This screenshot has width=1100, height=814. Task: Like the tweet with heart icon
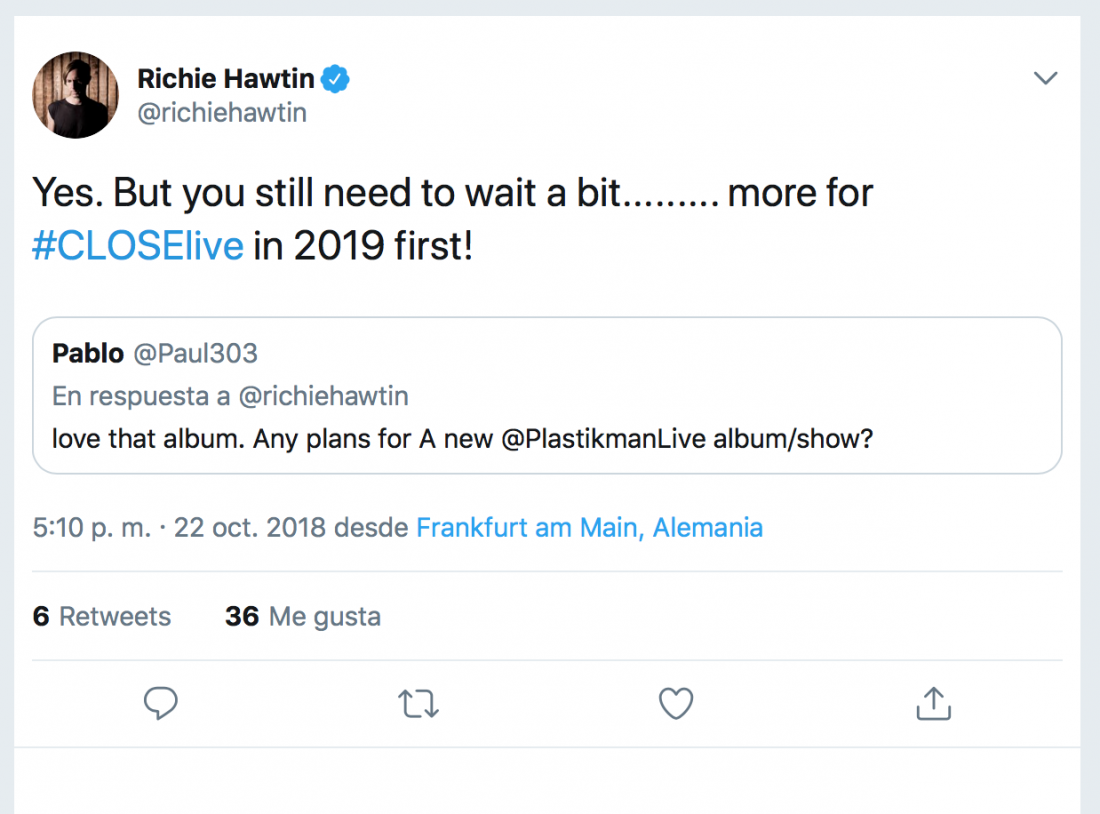click(676, 704)
